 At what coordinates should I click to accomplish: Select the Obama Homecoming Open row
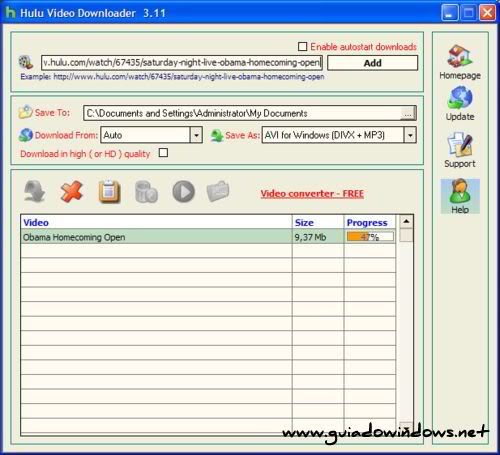(208, 237)
